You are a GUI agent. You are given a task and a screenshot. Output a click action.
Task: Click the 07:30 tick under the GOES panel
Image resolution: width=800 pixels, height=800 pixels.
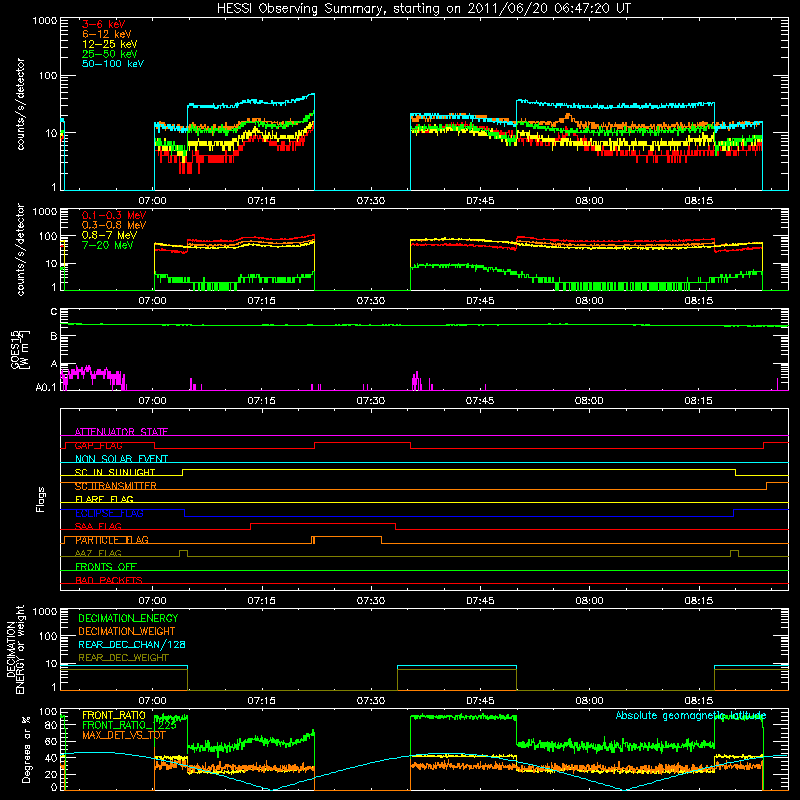[370, 401]
